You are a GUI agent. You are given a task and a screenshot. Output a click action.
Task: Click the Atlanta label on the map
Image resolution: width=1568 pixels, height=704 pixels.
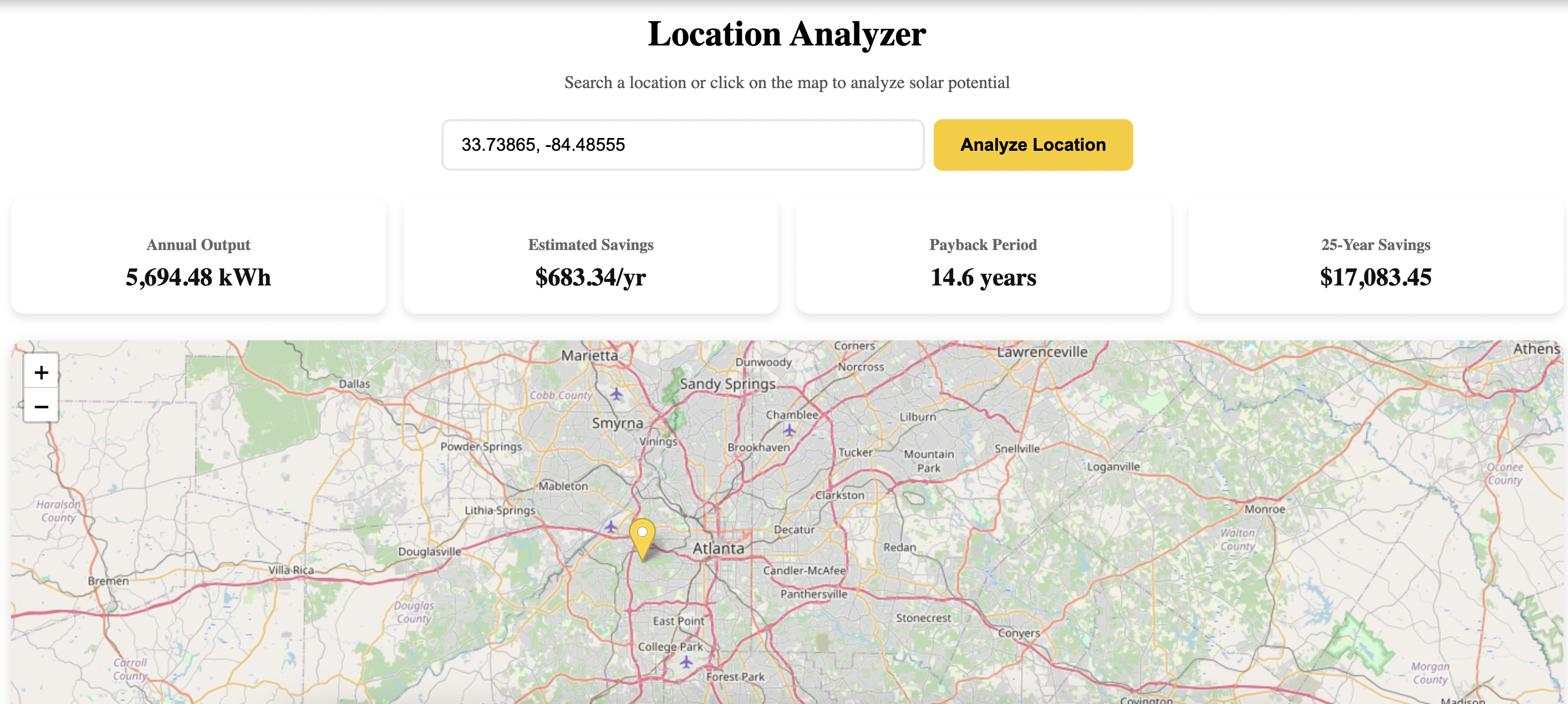pos(718,548)
